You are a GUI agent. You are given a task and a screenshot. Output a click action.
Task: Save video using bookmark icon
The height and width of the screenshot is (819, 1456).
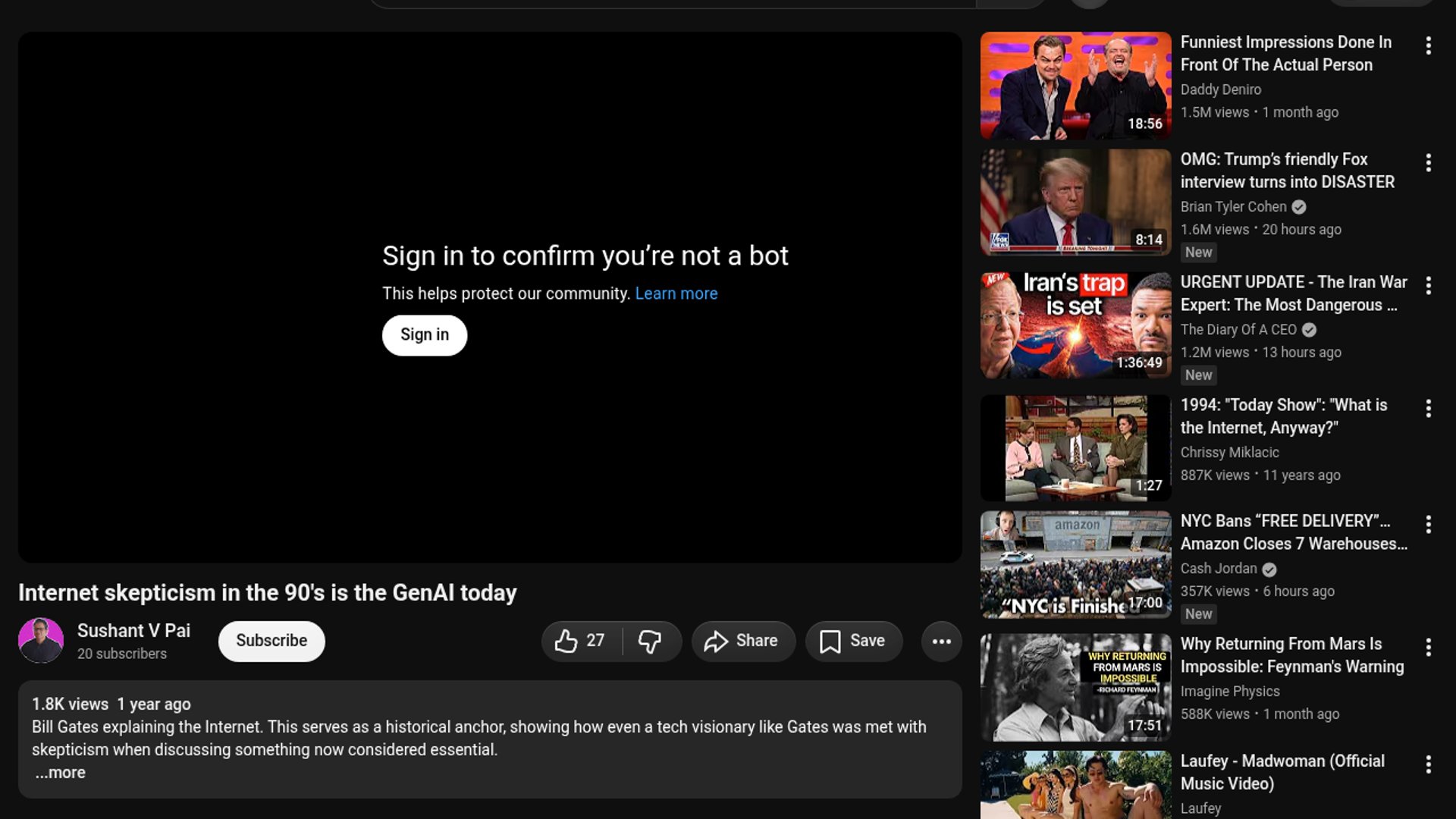pos(853,642)
